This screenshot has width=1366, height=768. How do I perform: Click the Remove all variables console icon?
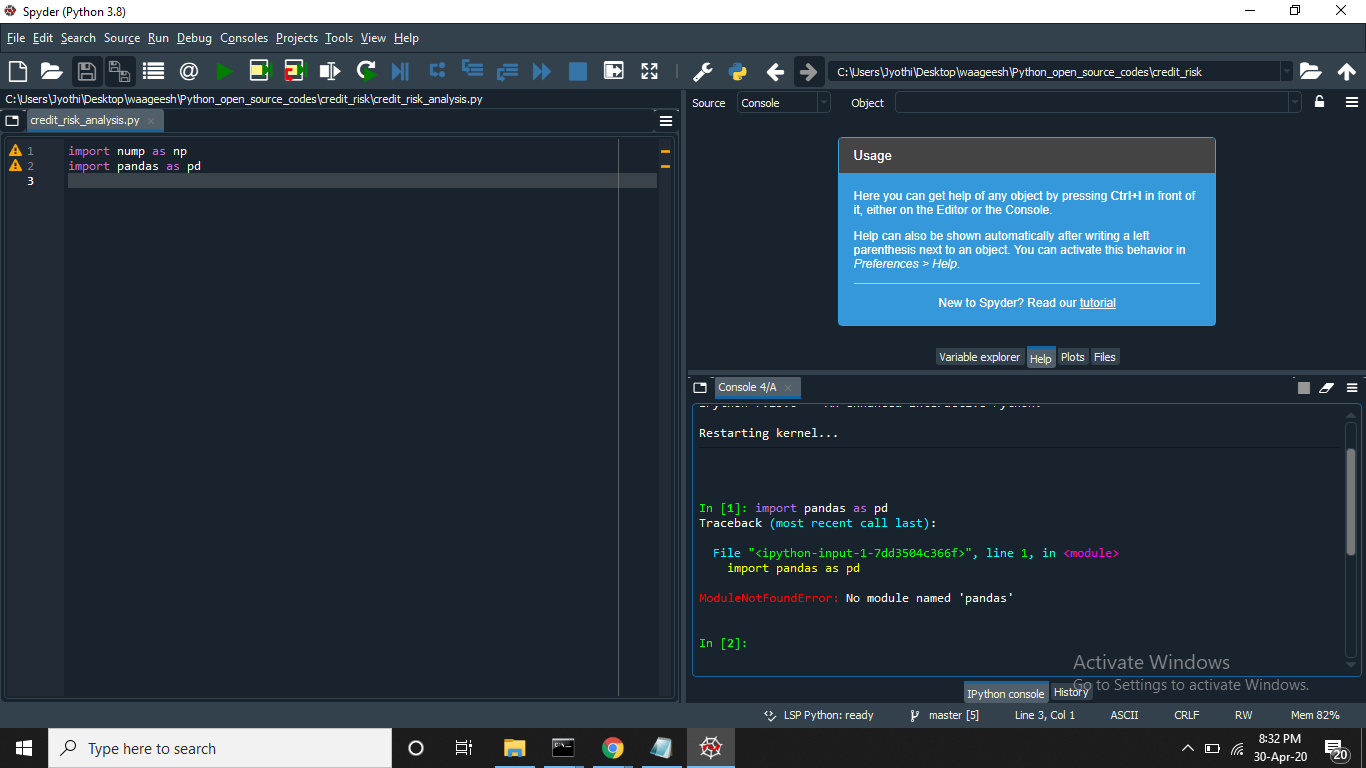coord(1326,387)
